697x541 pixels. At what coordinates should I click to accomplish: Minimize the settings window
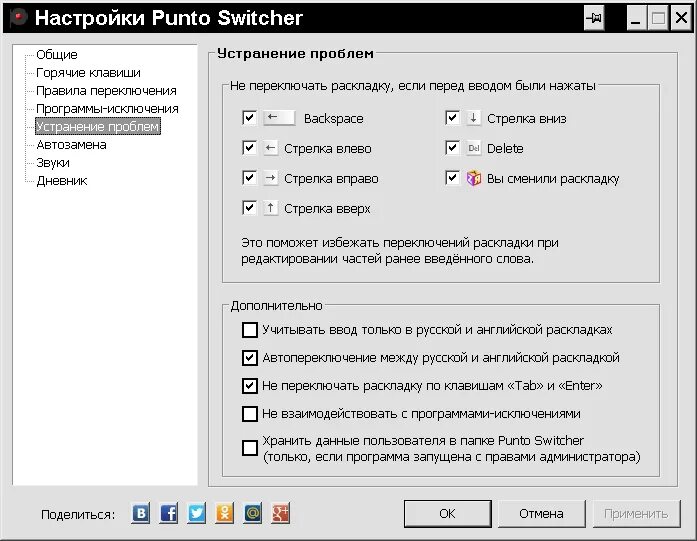click(x=636, y=18)
